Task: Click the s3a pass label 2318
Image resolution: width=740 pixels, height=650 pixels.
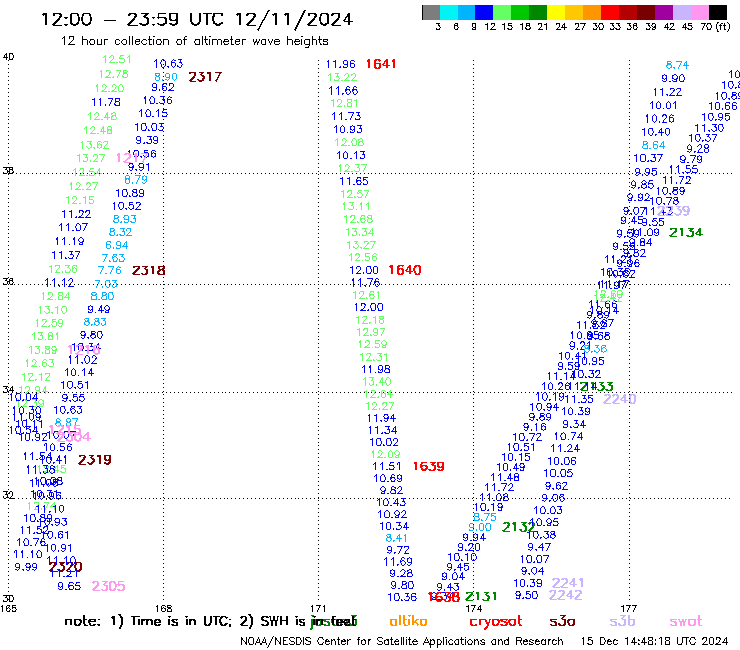Action: [149, 270]
